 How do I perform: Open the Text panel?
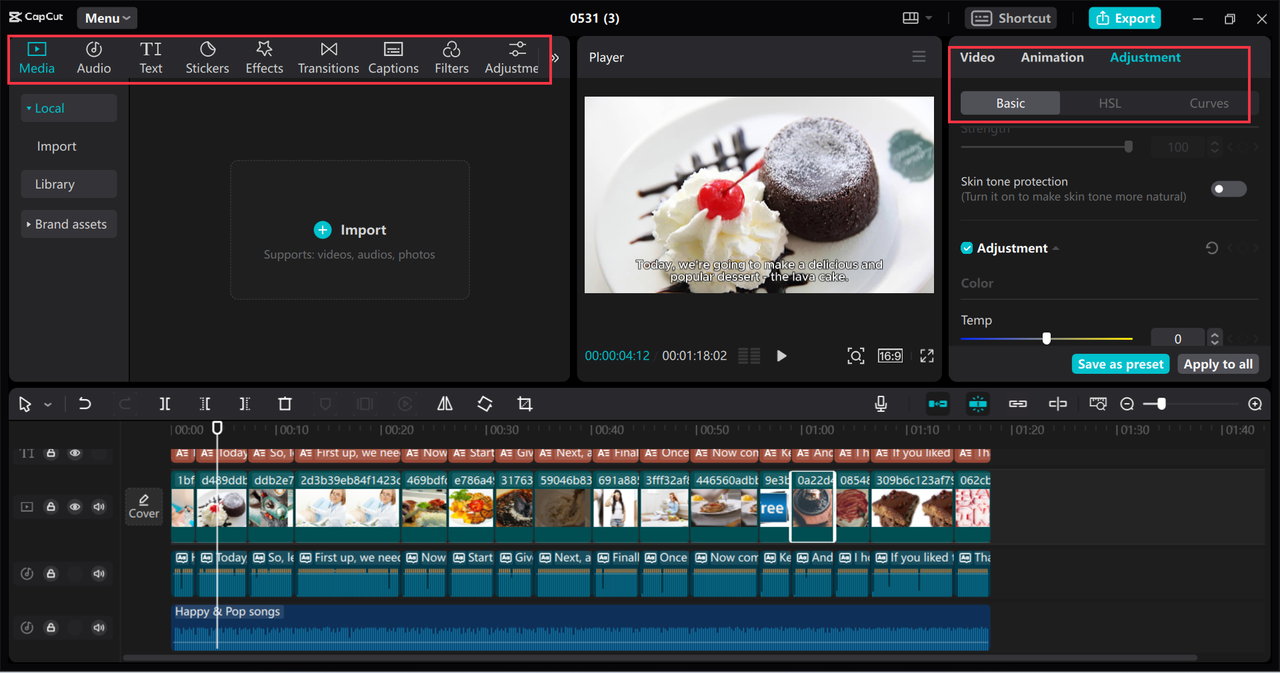click(151, 58)
